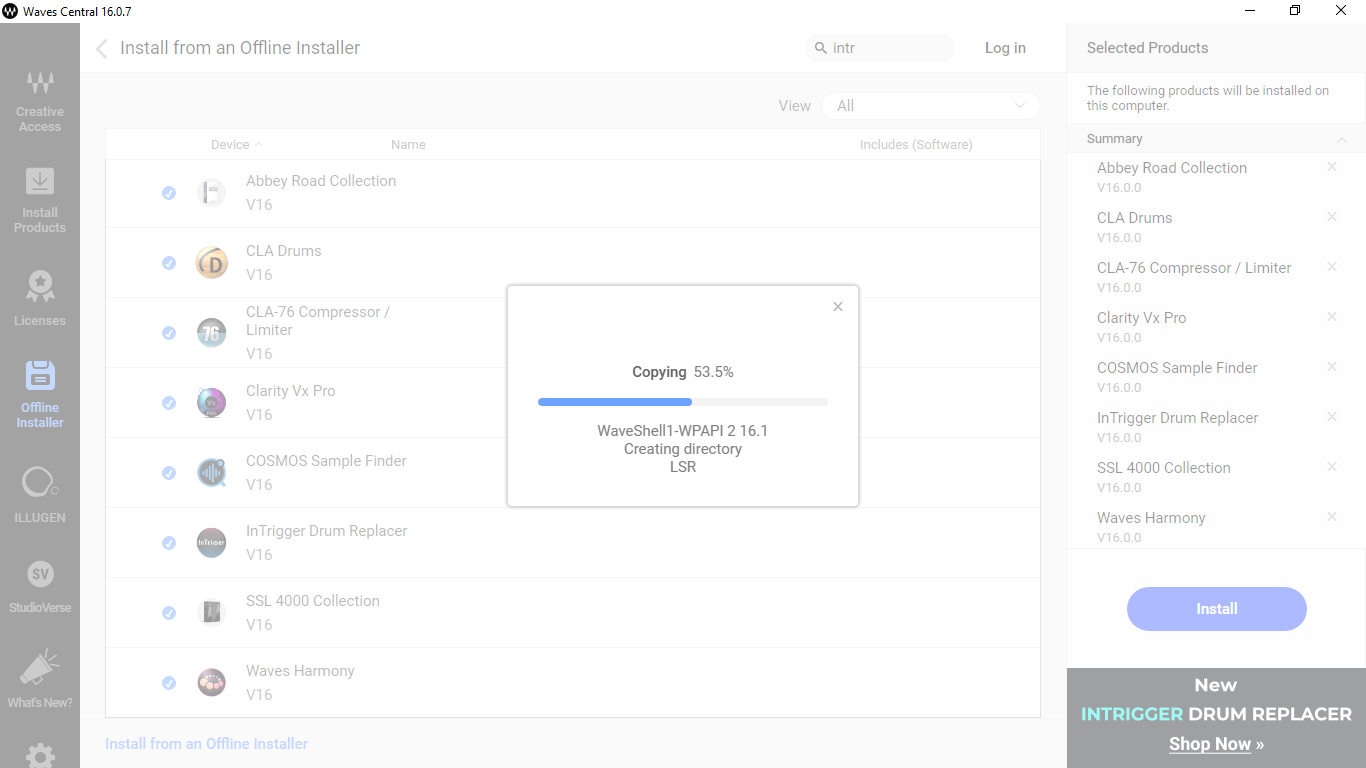Go back with the arrow beside the title
Screen dimensions: 1366x768
click(101, 48)
